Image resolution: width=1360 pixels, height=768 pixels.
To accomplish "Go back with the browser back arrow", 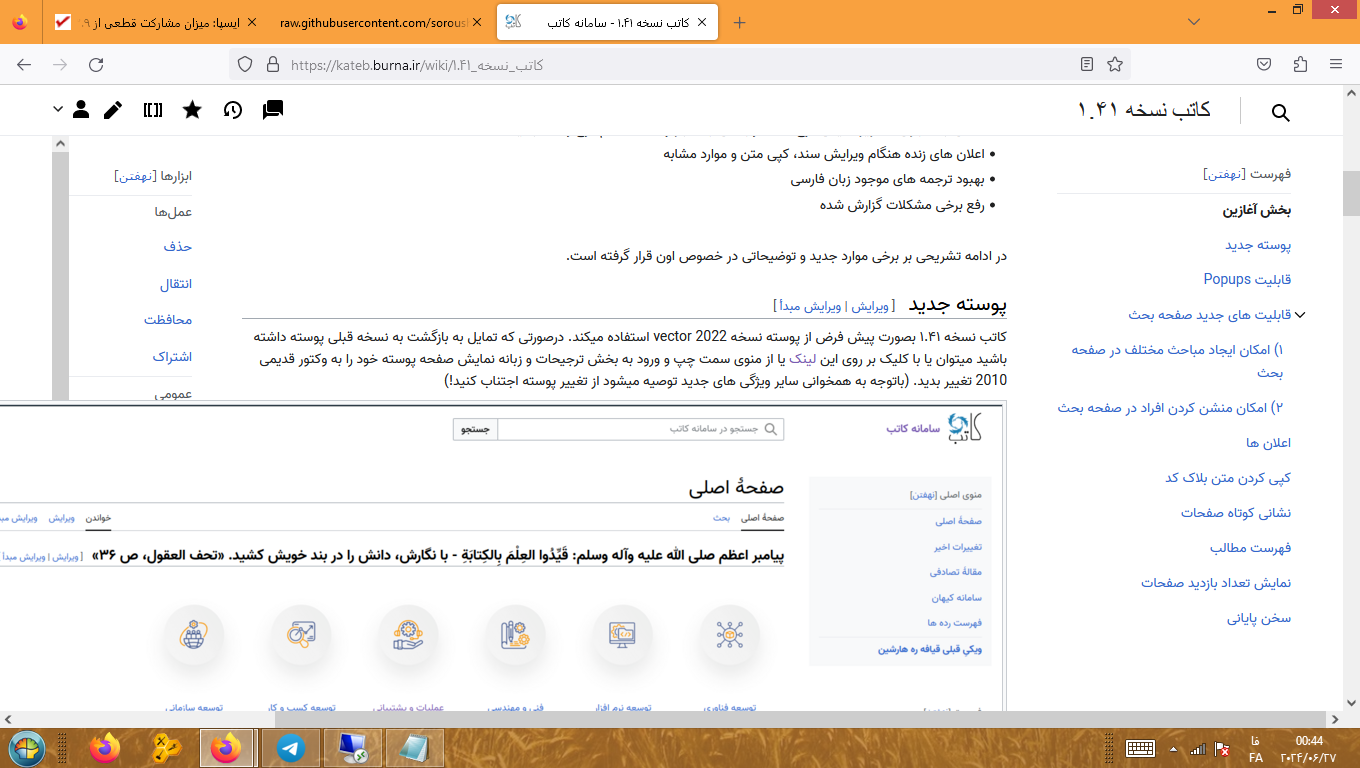I will coord(24,64).
